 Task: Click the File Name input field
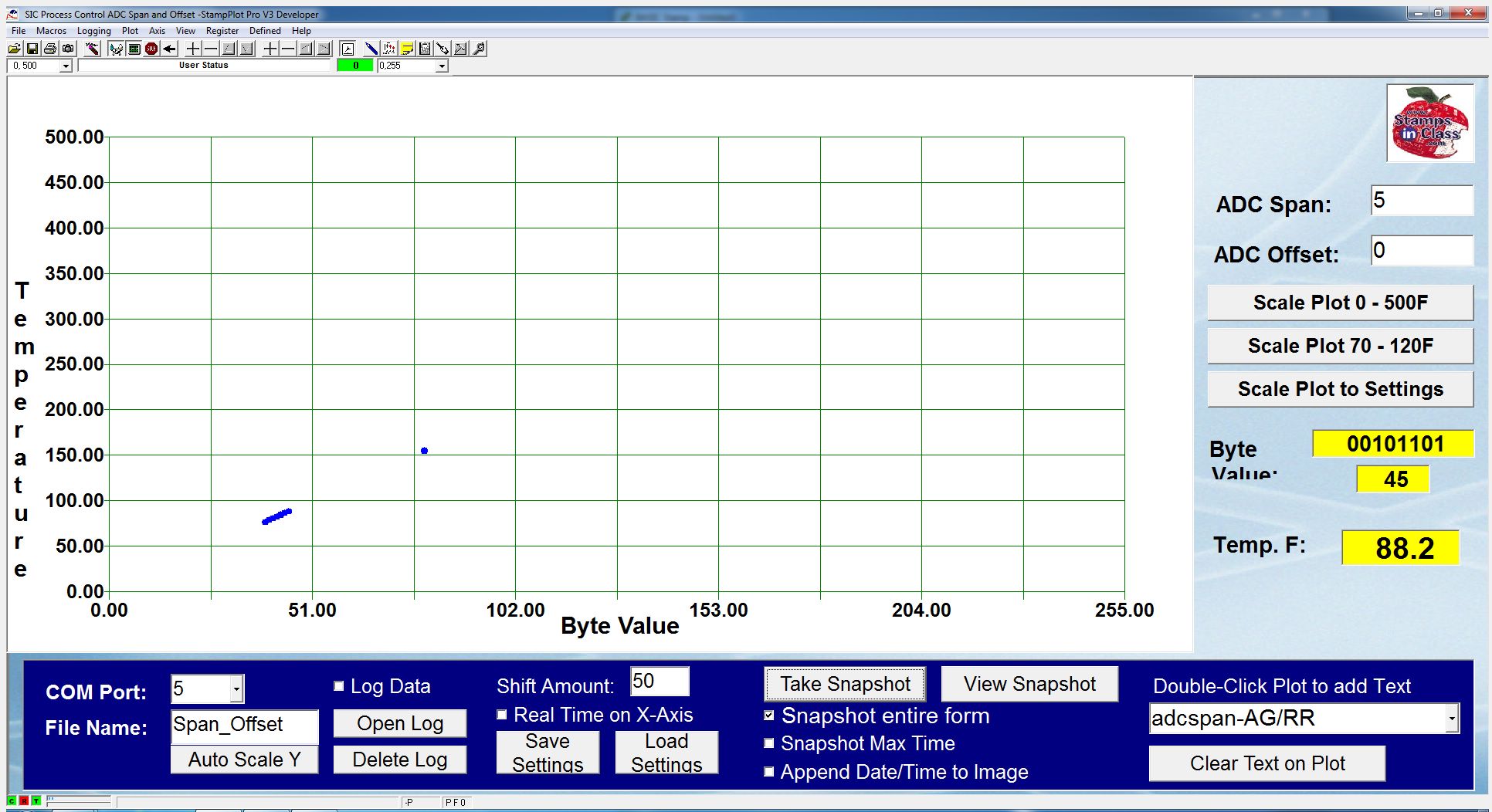(x=244, y=726)
